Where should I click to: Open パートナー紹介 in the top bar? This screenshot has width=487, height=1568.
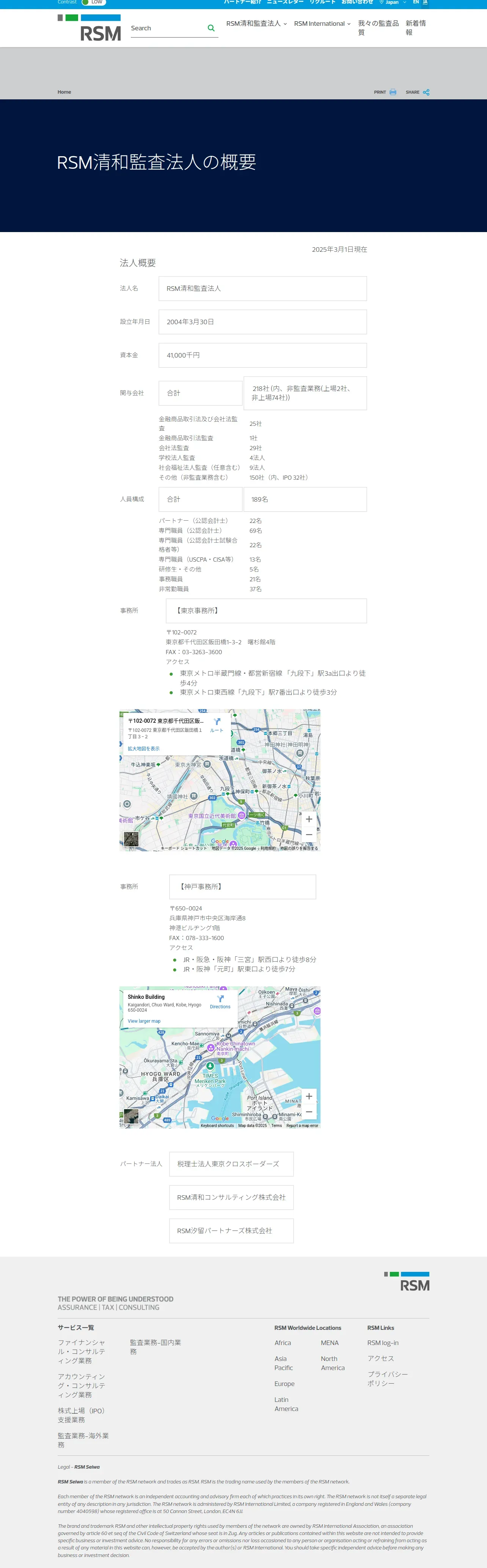(x=242, y=2)
